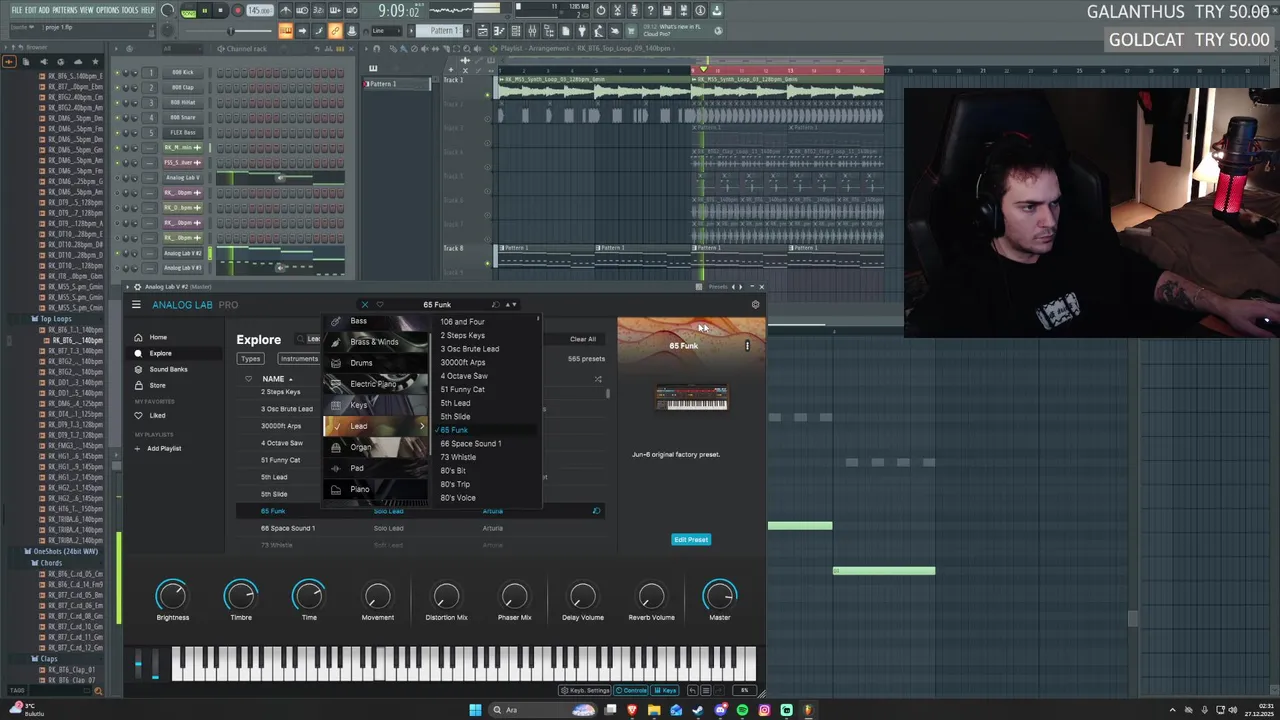This screenshot has width=1280, height=720.
Task: Open the Windows Start menu
Action: [475, 710]
